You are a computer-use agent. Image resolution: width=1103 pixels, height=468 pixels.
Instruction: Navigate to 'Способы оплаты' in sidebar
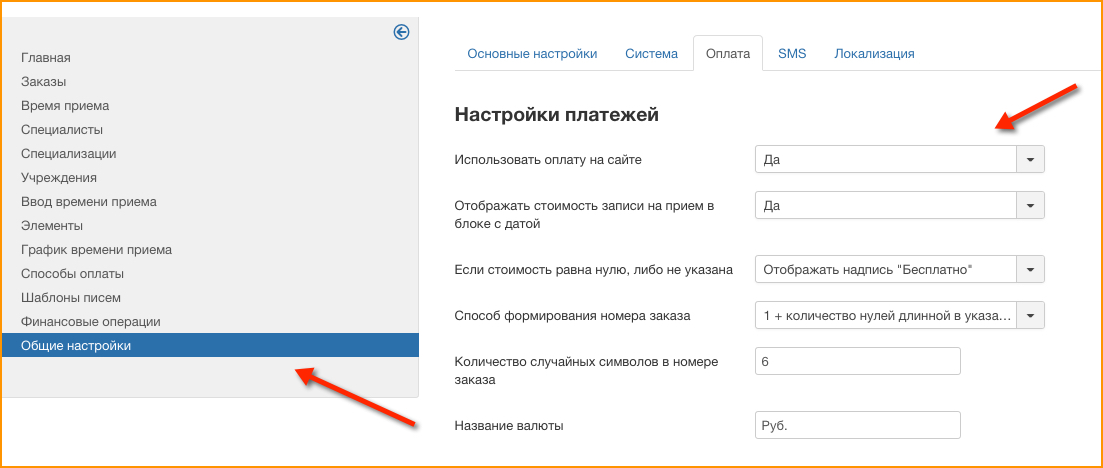pyautogui.click(x=72, y=274)
